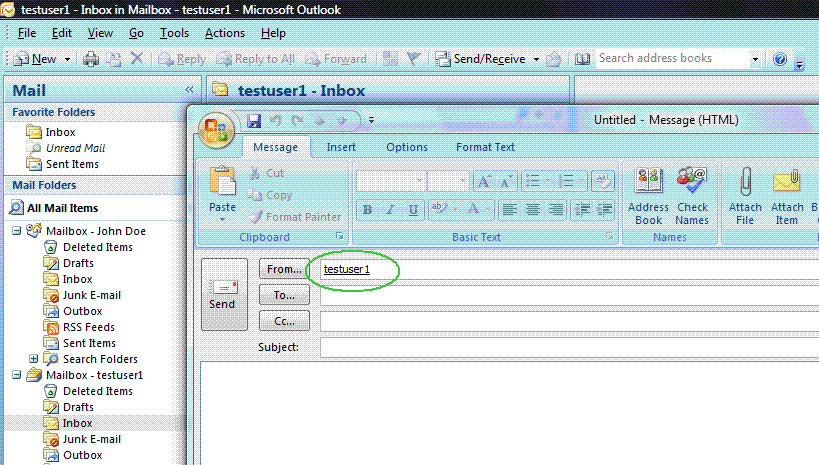Toggle Underline formatting
This screenshot has height=465, width=819.
point(413,210)
